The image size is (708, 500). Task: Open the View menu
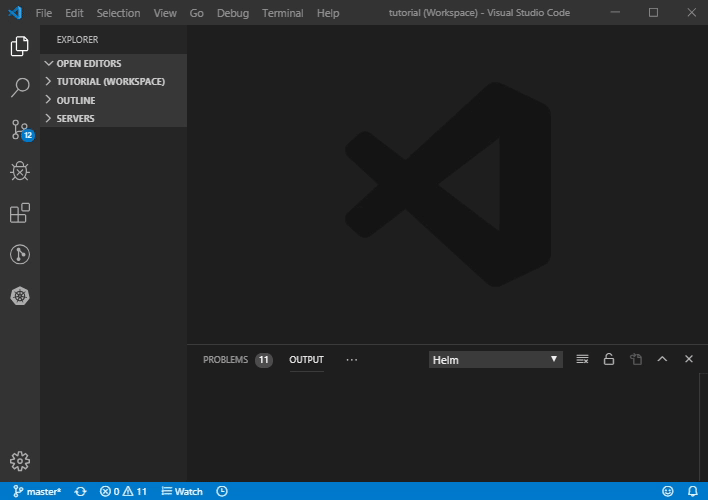(165, 13)
